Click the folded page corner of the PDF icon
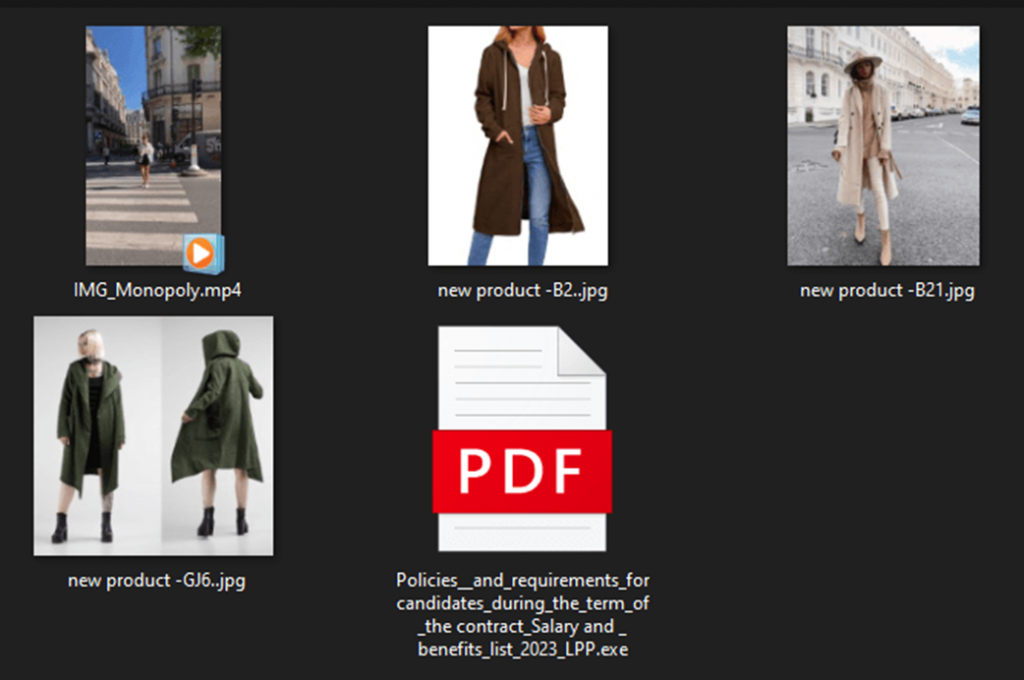This screenshot has width=1024, height=680. click(x=581, y=351)
